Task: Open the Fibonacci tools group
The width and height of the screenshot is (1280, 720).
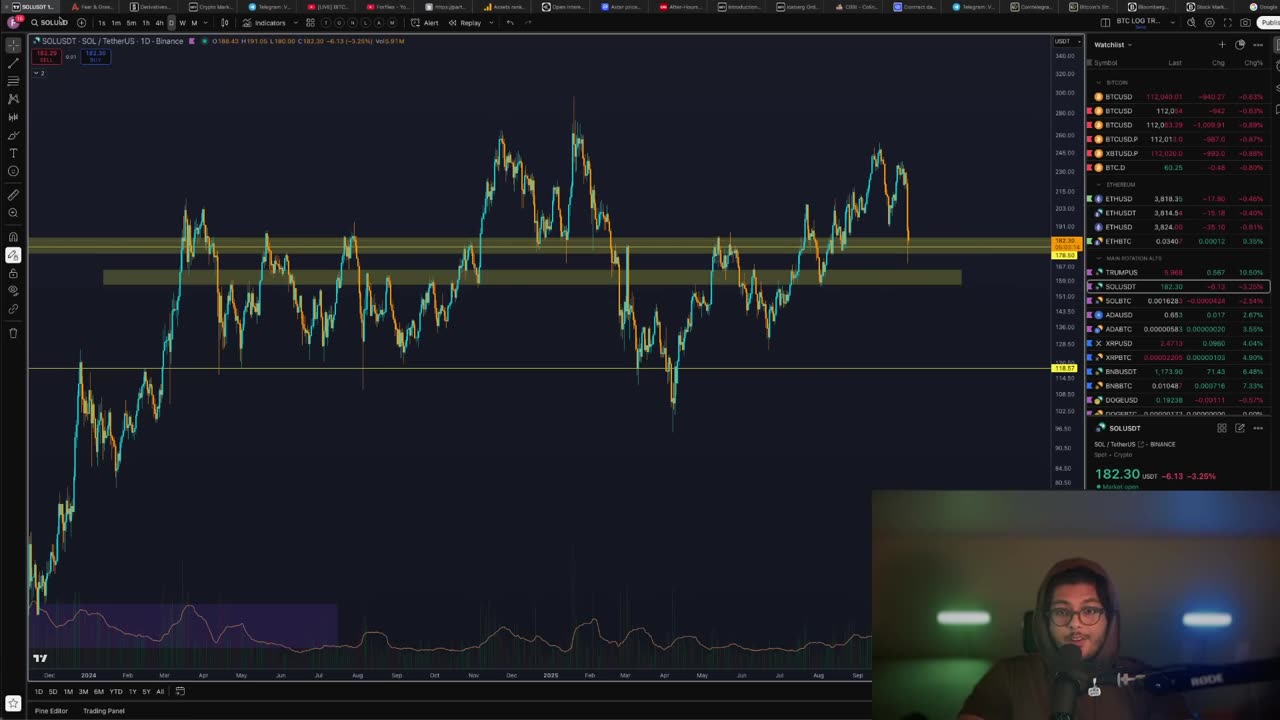Action: tap(13, 81)
